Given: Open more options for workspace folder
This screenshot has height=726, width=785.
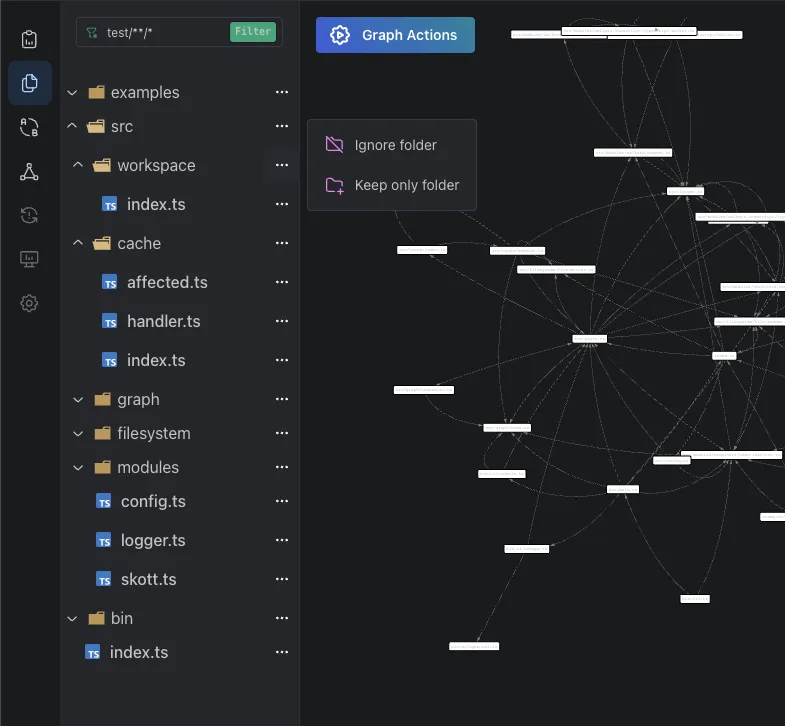Looking at the screenshot, I should click(282, 165).
